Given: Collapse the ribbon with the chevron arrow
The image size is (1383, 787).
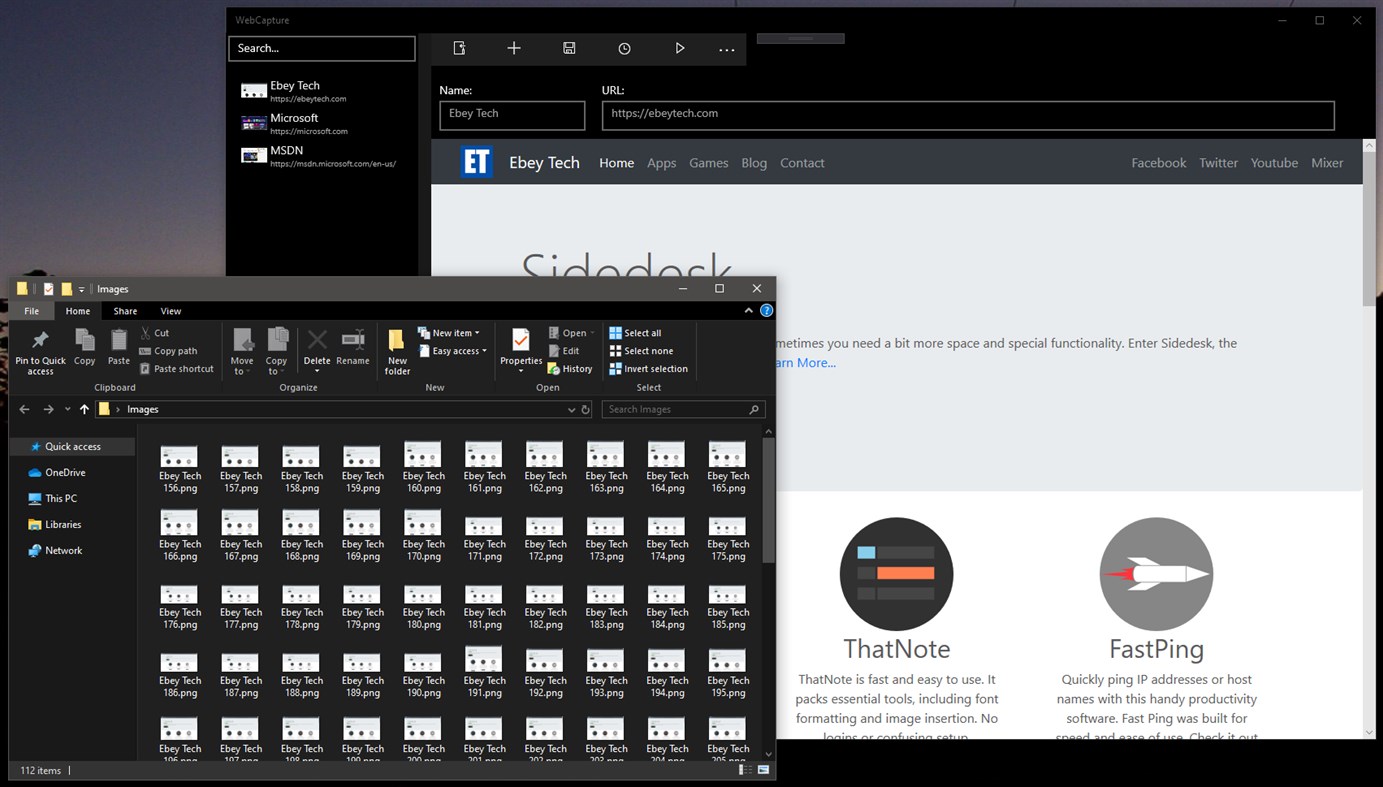Looking at the screenshot, I should click(748, 310).
